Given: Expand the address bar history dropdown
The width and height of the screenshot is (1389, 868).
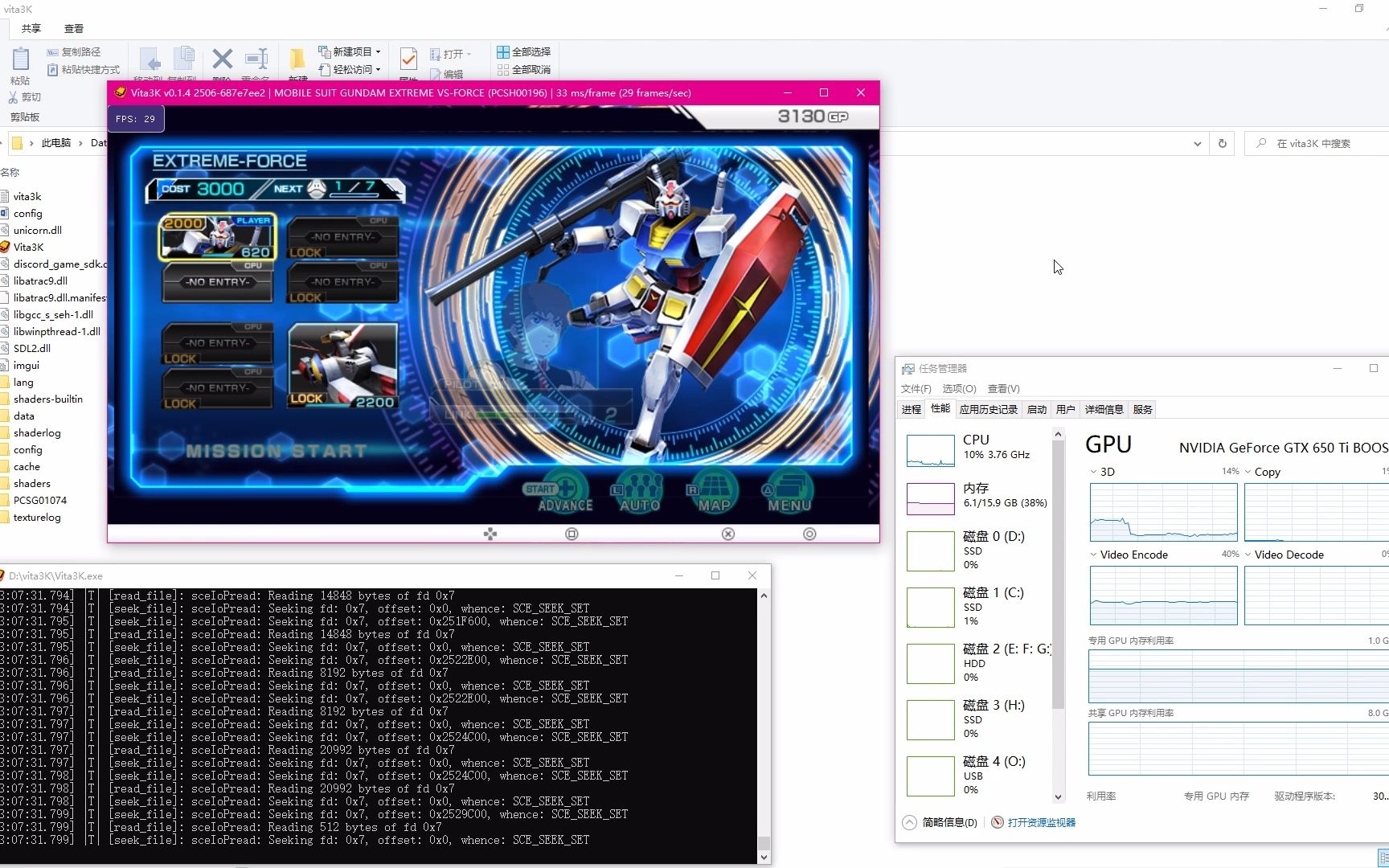Looking at the screenshot, I should (x=1198, y=144).
